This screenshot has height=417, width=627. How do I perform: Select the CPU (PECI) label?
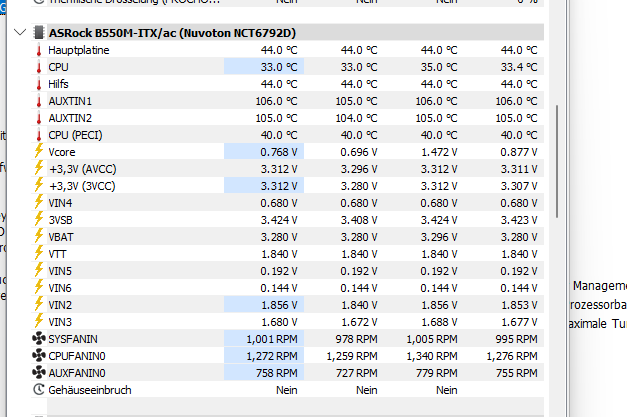coord(75,135)
